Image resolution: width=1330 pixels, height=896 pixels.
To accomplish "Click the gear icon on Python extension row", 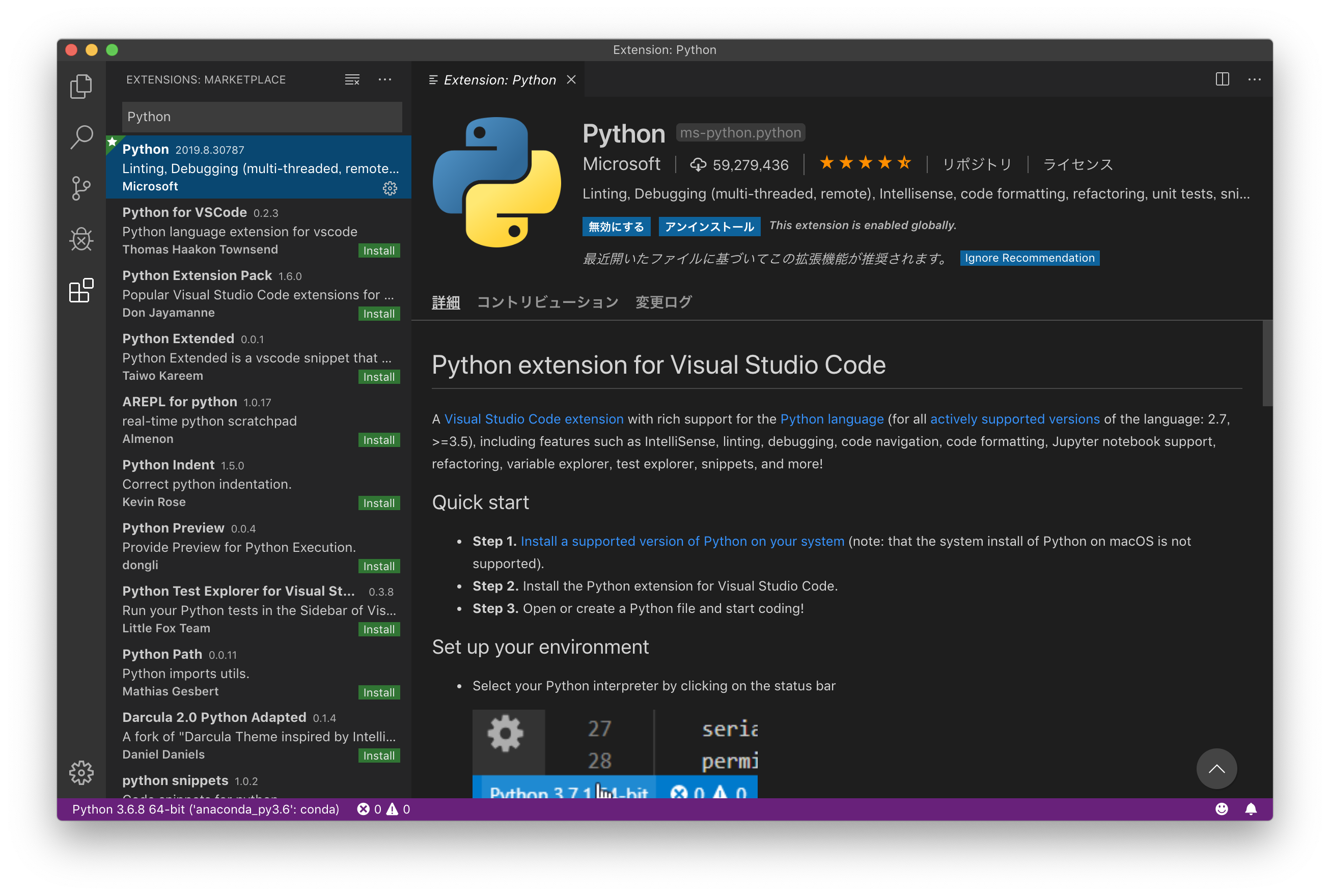I will 390,188.
